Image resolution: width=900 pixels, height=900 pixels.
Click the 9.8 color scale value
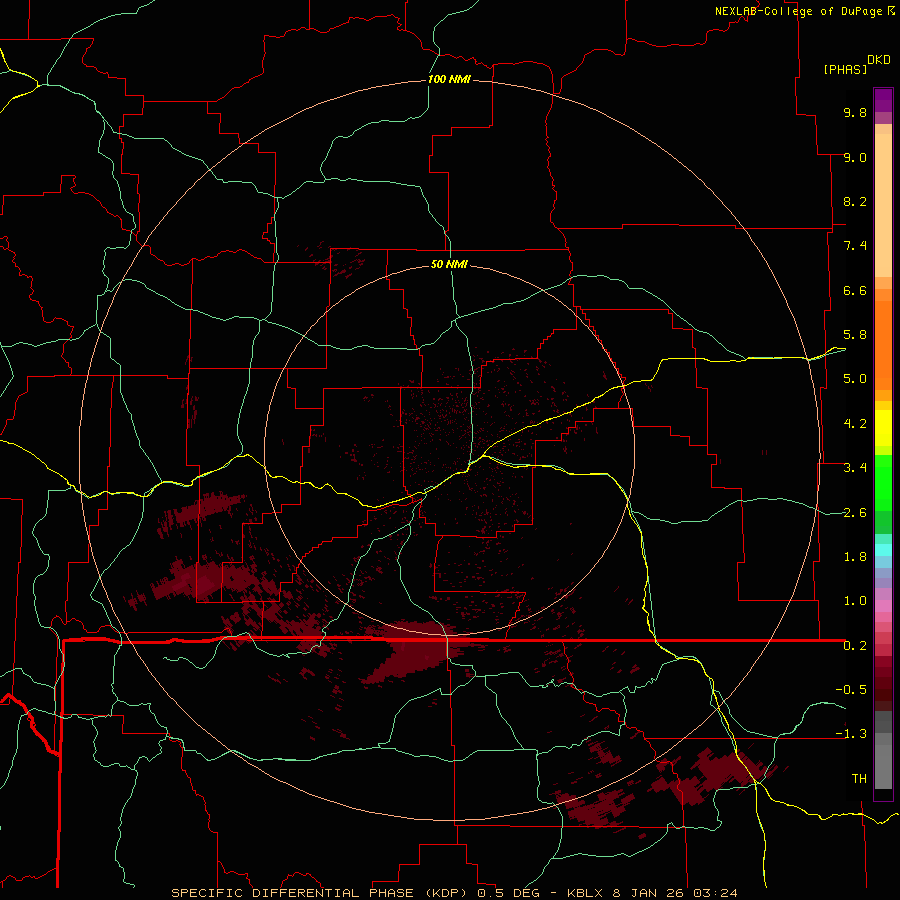point(855,112)
